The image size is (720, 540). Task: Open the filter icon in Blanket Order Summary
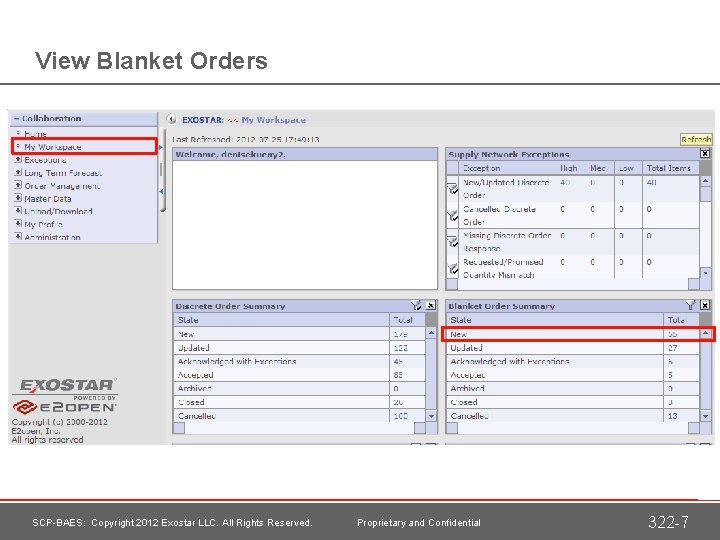click(x=690, y=305)
